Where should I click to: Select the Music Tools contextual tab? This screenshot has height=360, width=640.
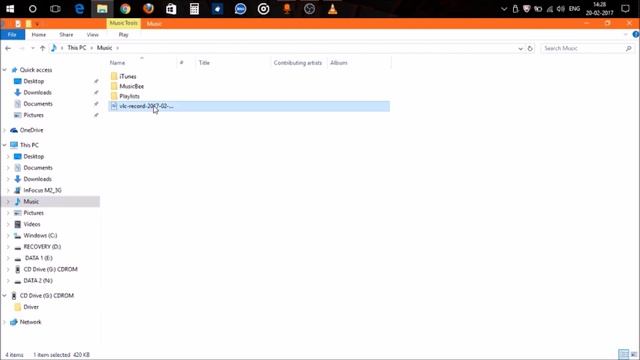pos(124,23)
